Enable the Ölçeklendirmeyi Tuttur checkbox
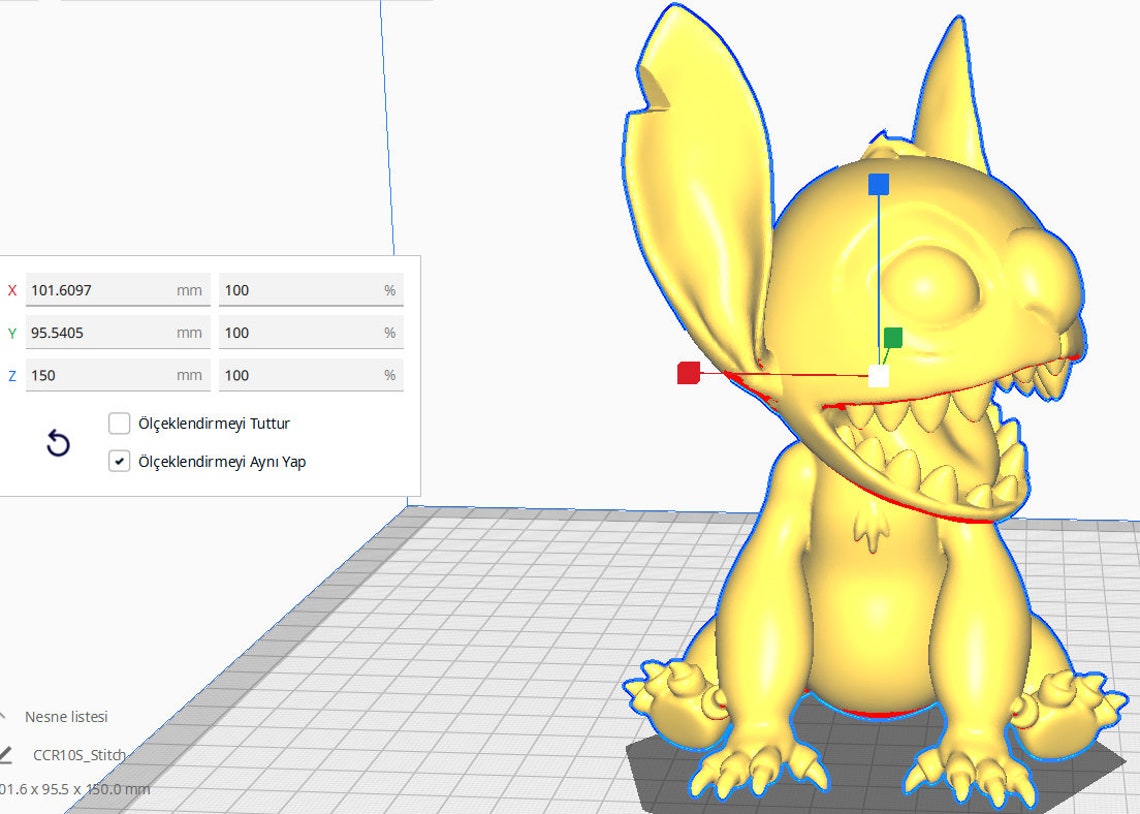Screen dimensions: 1140x814 pyautogui.click(x=120, y=423)
